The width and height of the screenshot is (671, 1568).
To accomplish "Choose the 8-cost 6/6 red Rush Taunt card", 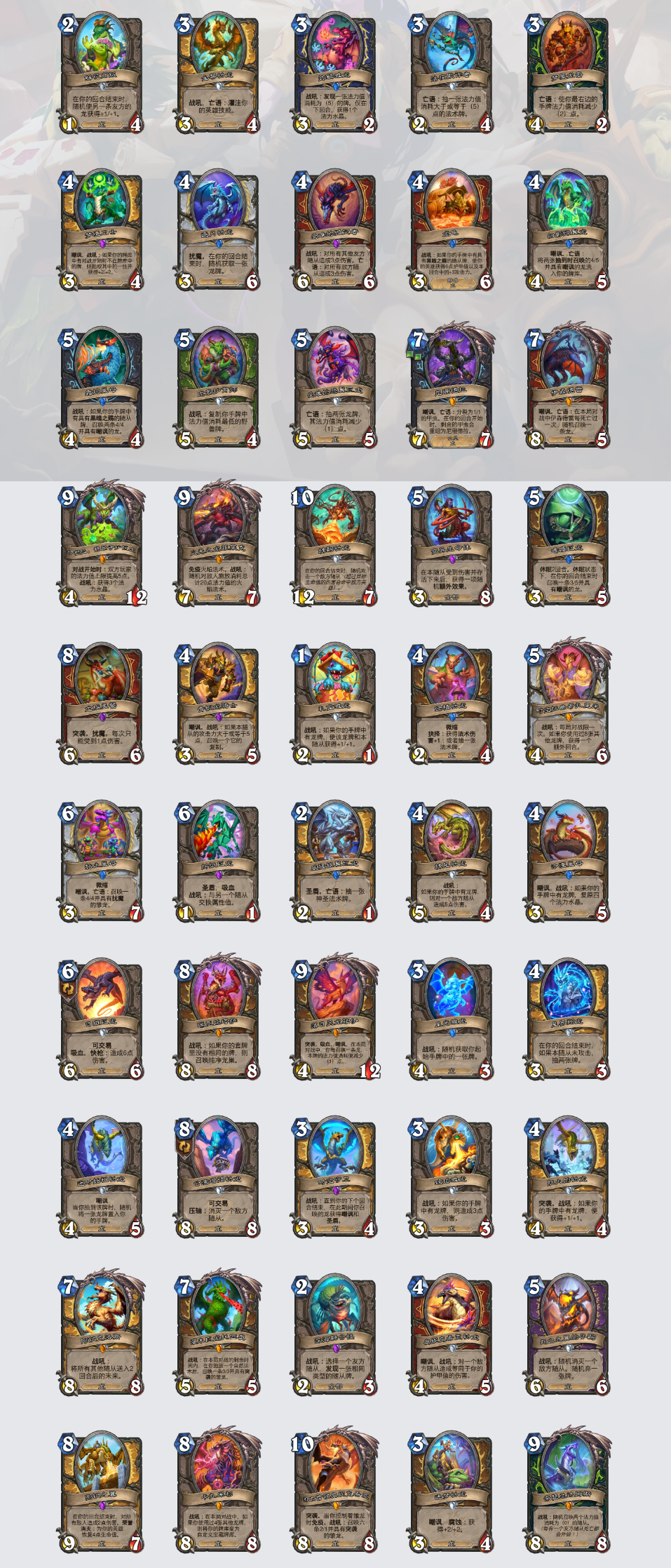I will tap(101, 704).
